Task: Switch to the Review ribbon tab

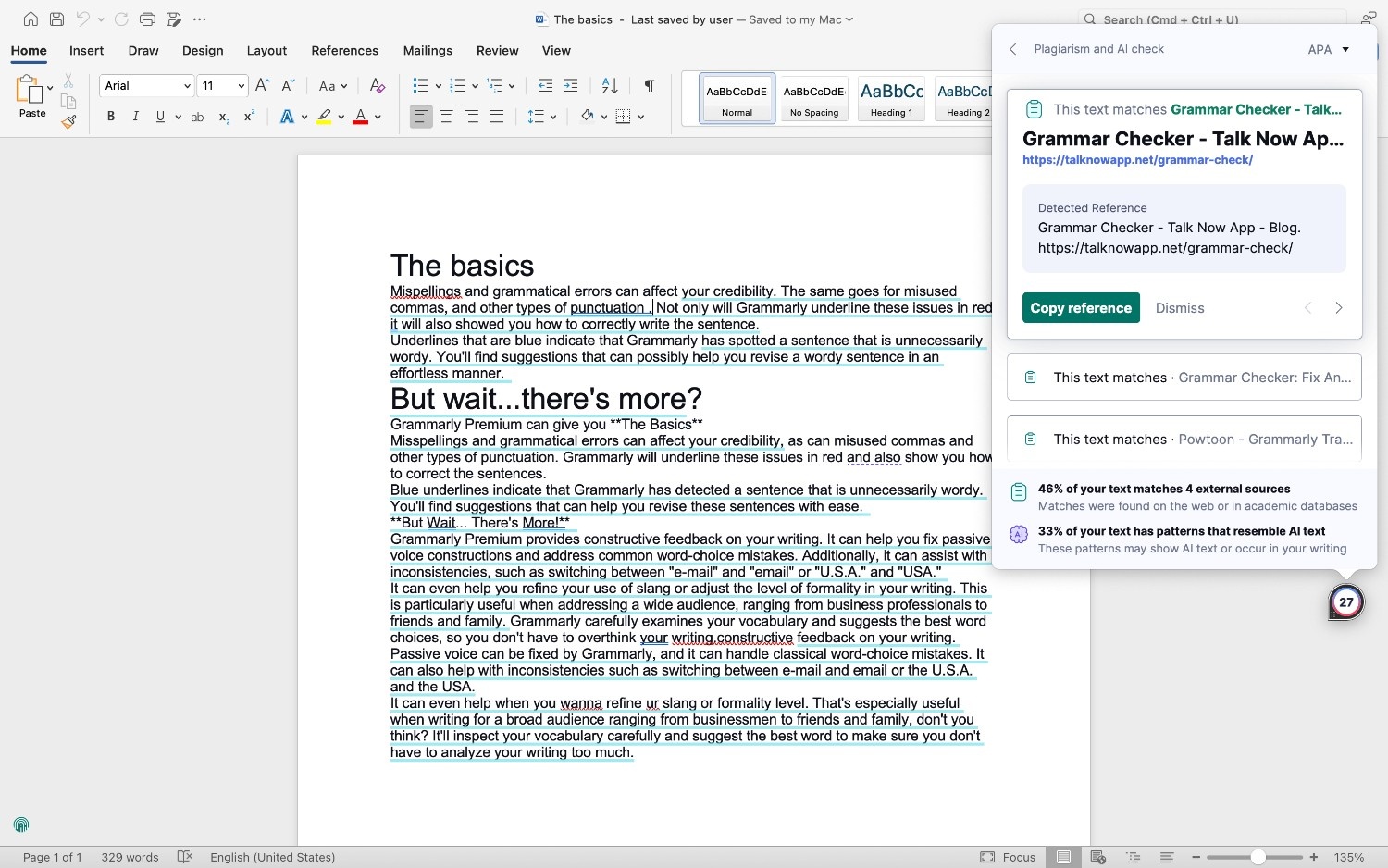Action: point(497,51)
